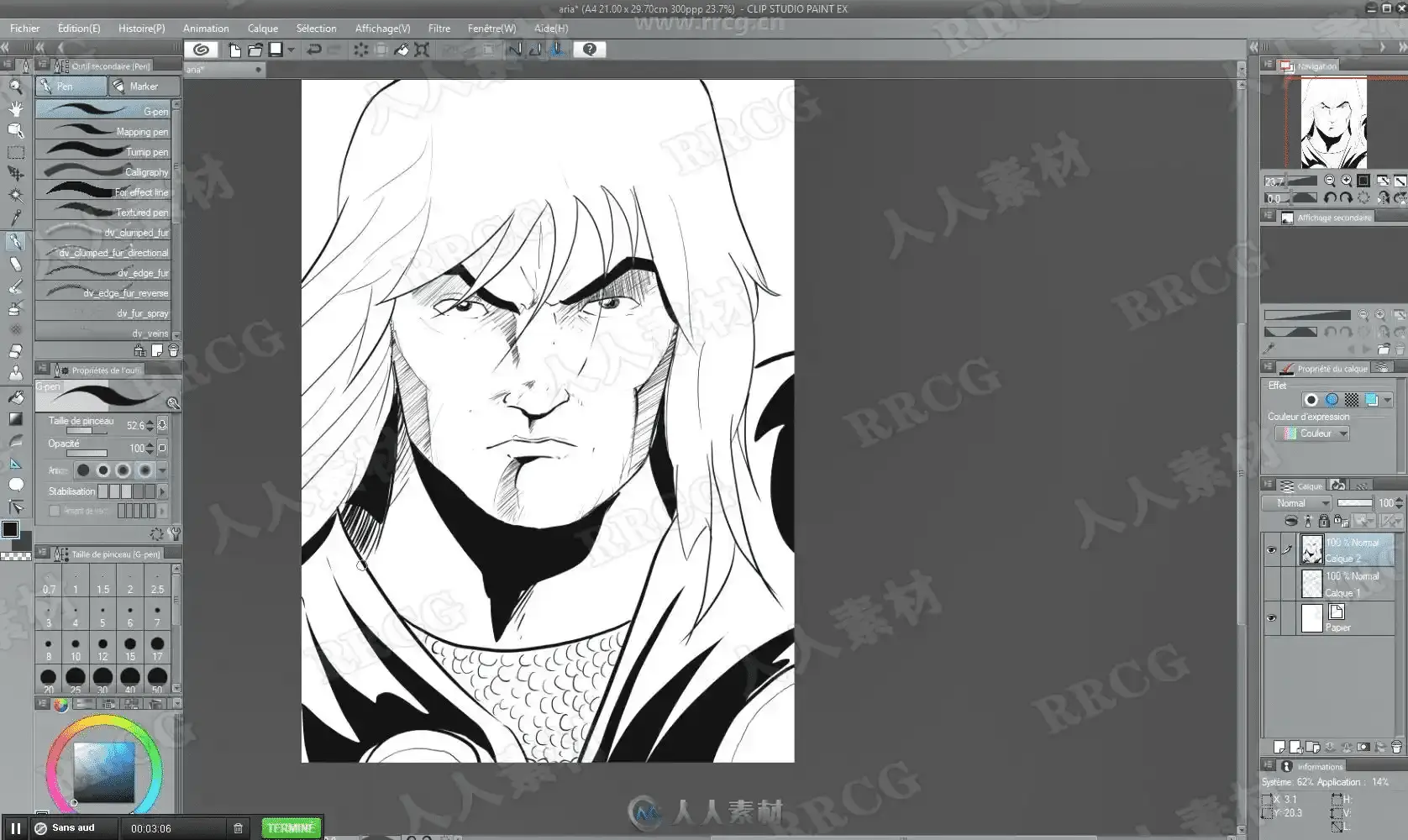Screen dimensions: 1408x840
Task: Select the Calque 2 layer thumbnail
Action: pyautogui.click(x=1311, y=550)
